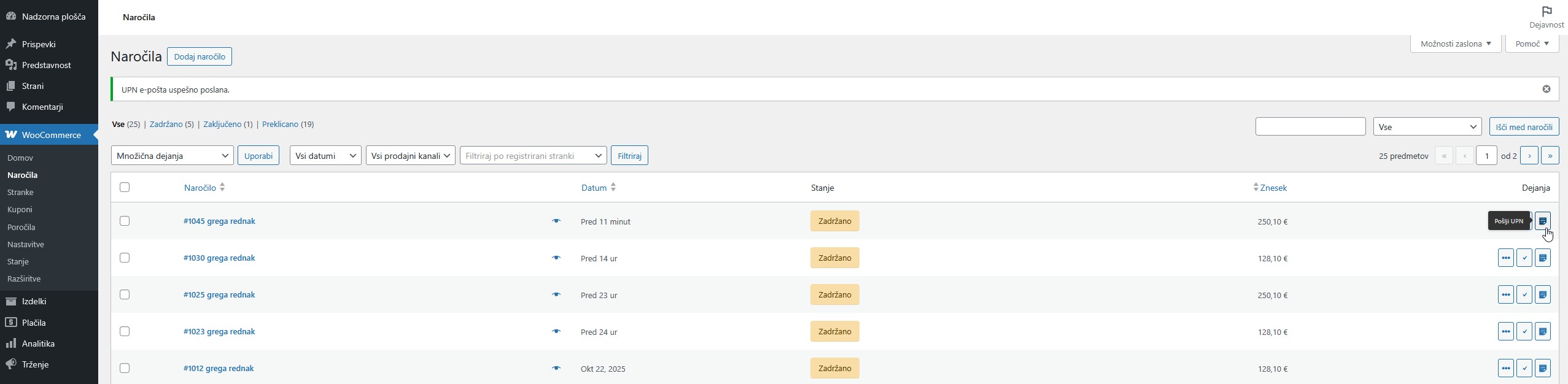
Task: Preview order #1025 with the eye icon
Action: (556, 294)
